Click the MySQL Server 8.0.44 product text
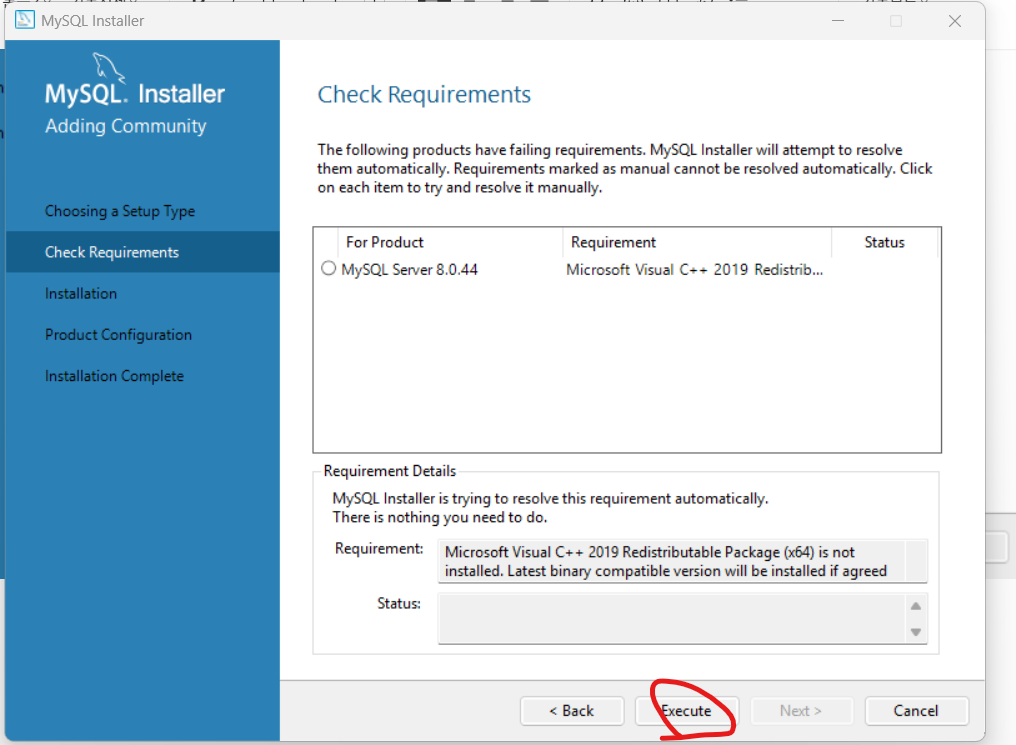Screen dimensions: 1016x745 pyautogui.click(x=410, y=269)
